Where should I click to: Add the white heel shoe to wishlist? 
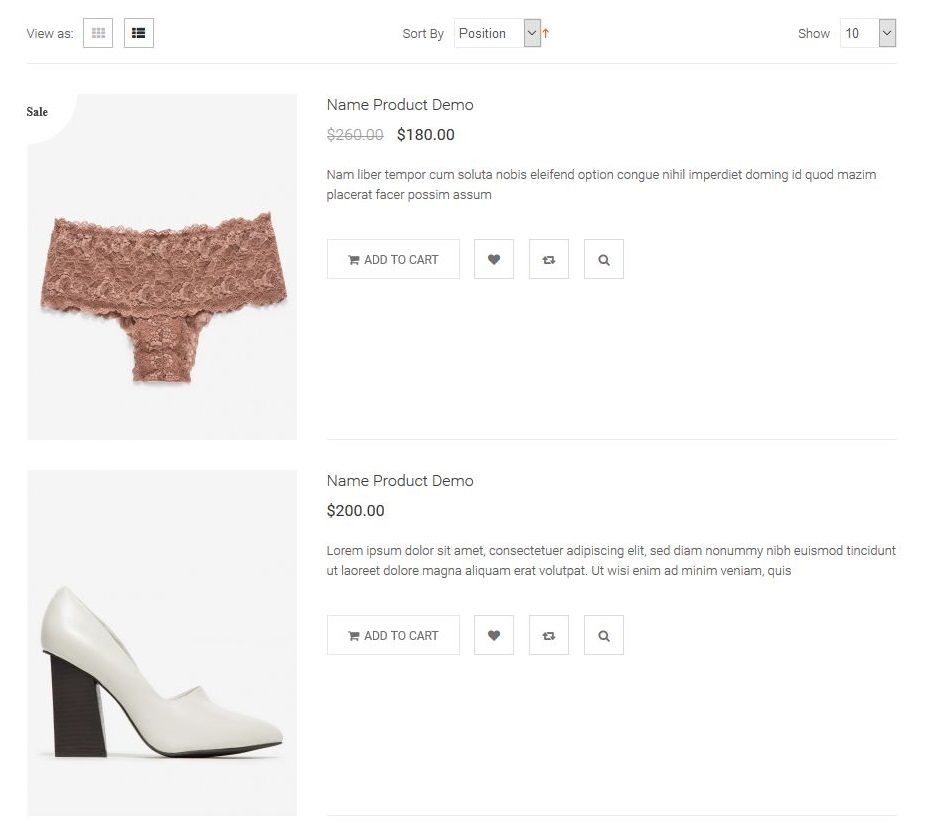pos(493,635)
